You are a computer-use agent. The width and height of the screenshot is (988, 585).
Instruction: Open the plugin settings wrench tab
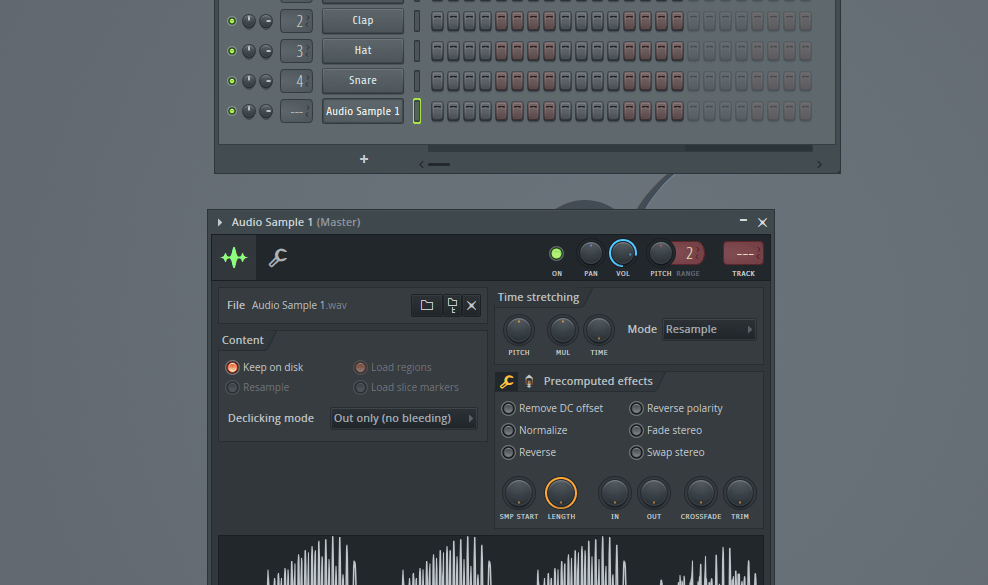click(278, 257)
